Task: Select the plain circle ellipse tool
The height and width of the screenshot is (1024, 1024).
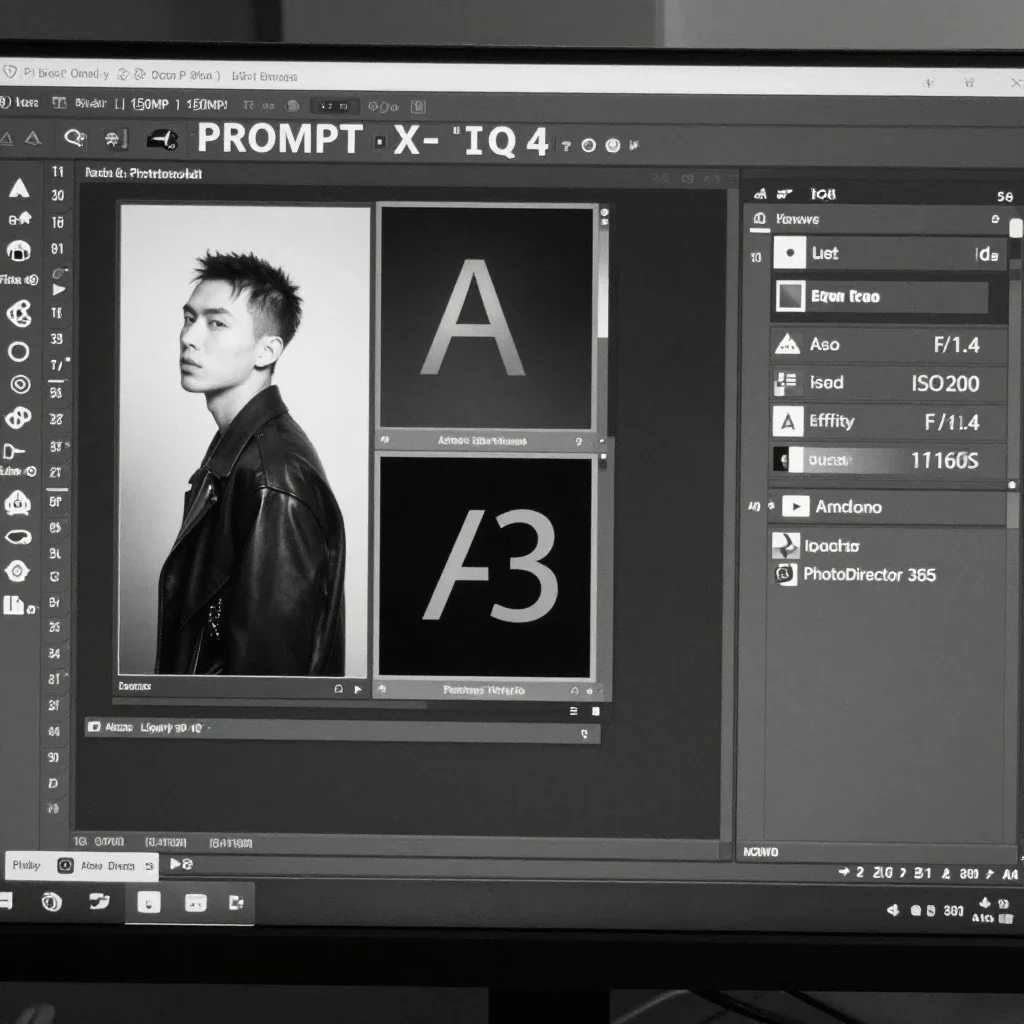Action: (18, 352)
